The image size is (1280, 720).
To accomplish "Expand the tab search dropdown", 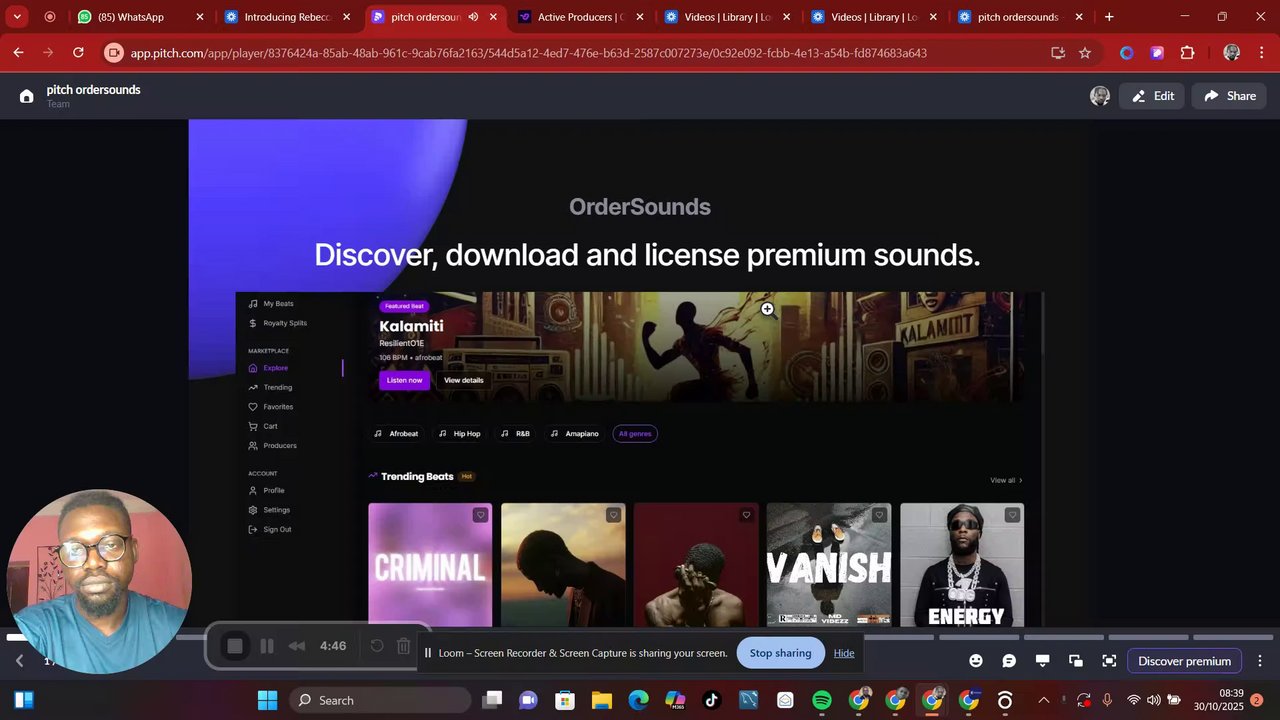I will [x=17, y=17].
